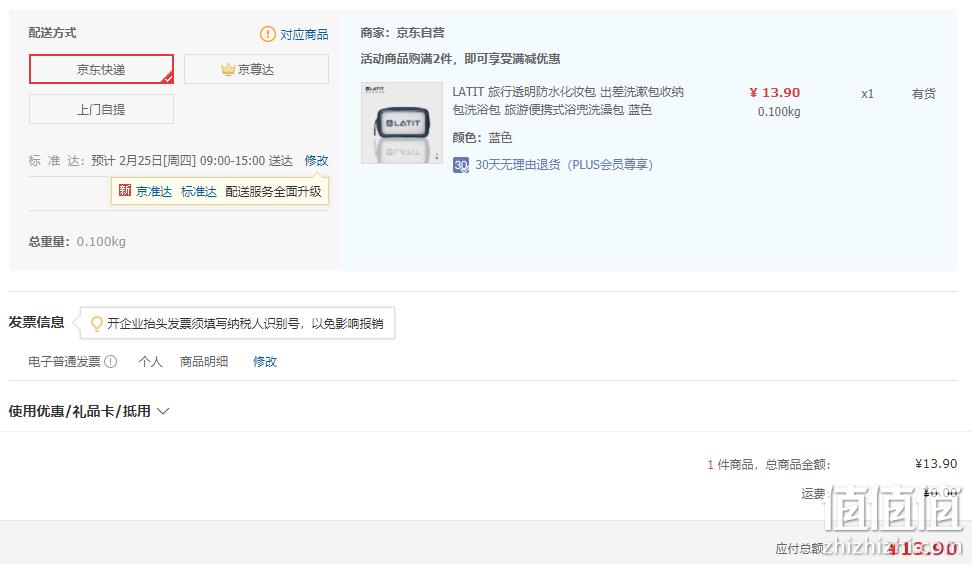Click 总重量 0.100kg text
972x564 pixels.
(77, 242)
